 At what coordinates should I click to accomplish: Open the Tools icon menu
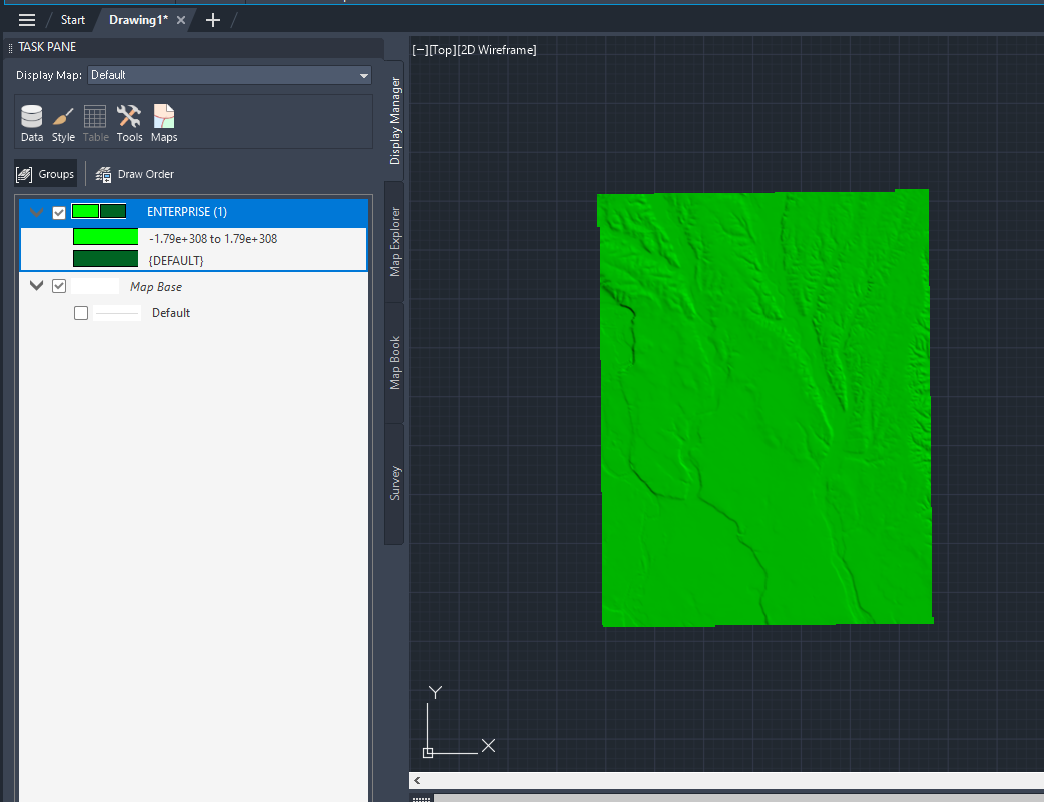click(x=129, y=121)
